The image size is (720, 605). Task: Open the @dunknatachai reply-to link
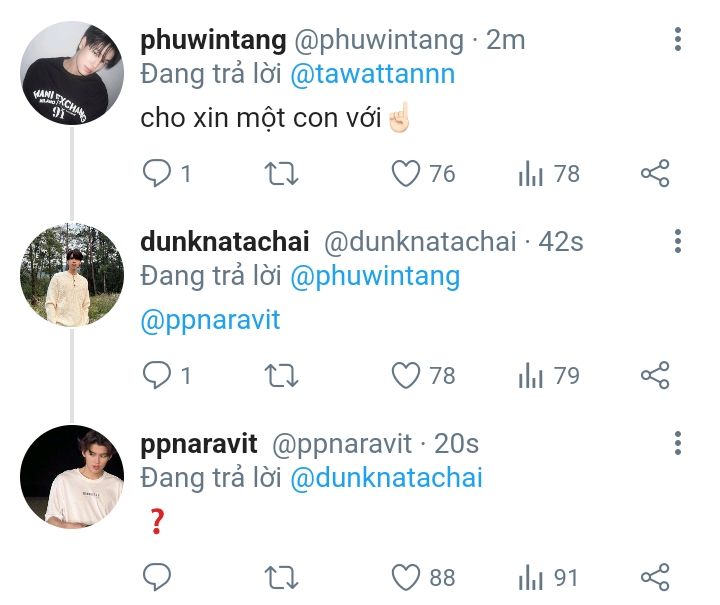click(387, 478)
